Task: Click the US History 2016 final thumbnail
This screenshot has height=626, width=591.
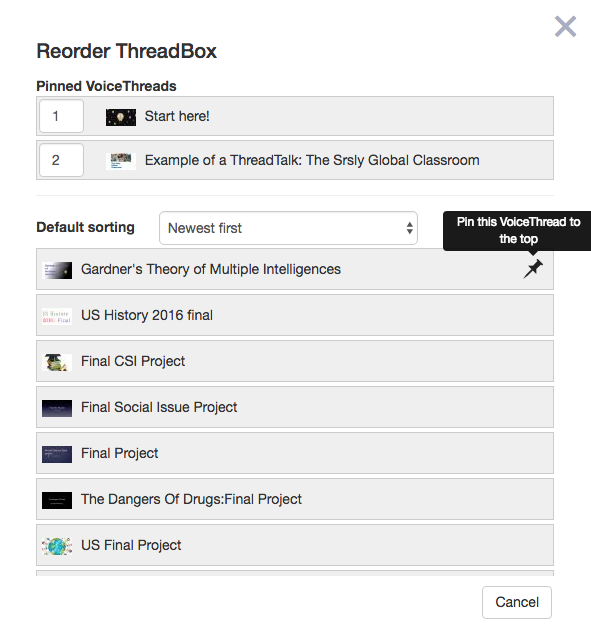Action: tap(57, 316)
